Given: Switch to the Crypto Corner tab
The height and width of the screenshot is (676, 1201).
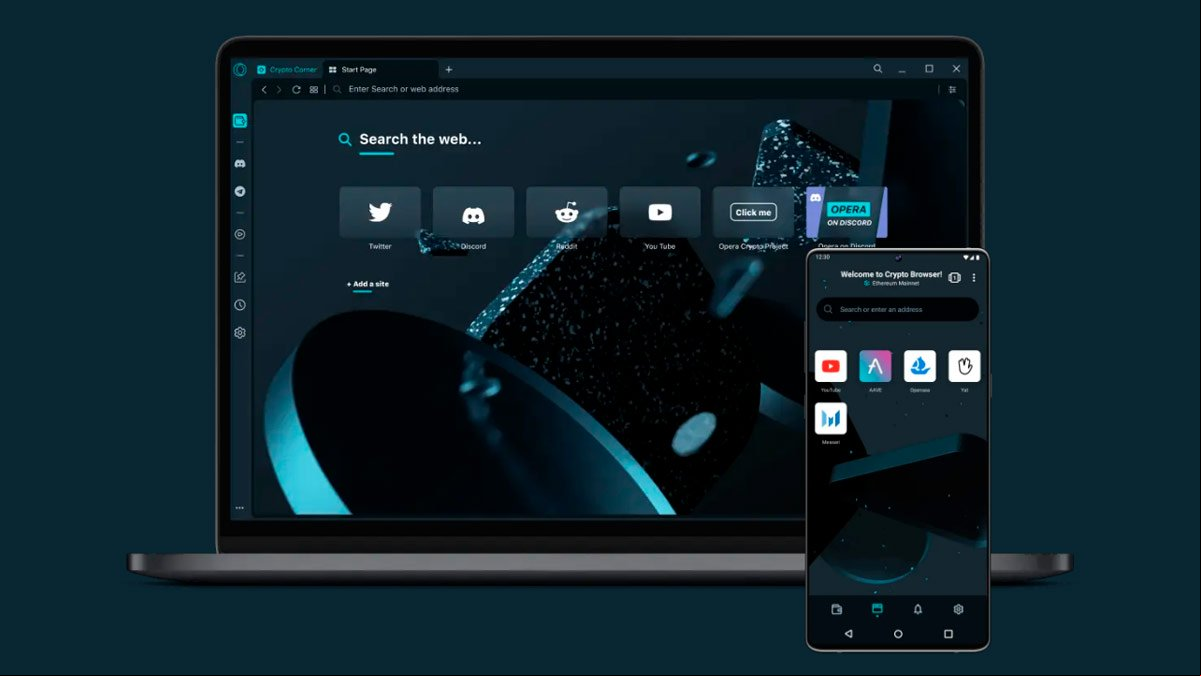Looking at the screenshot, I should (x=287, y=69).
